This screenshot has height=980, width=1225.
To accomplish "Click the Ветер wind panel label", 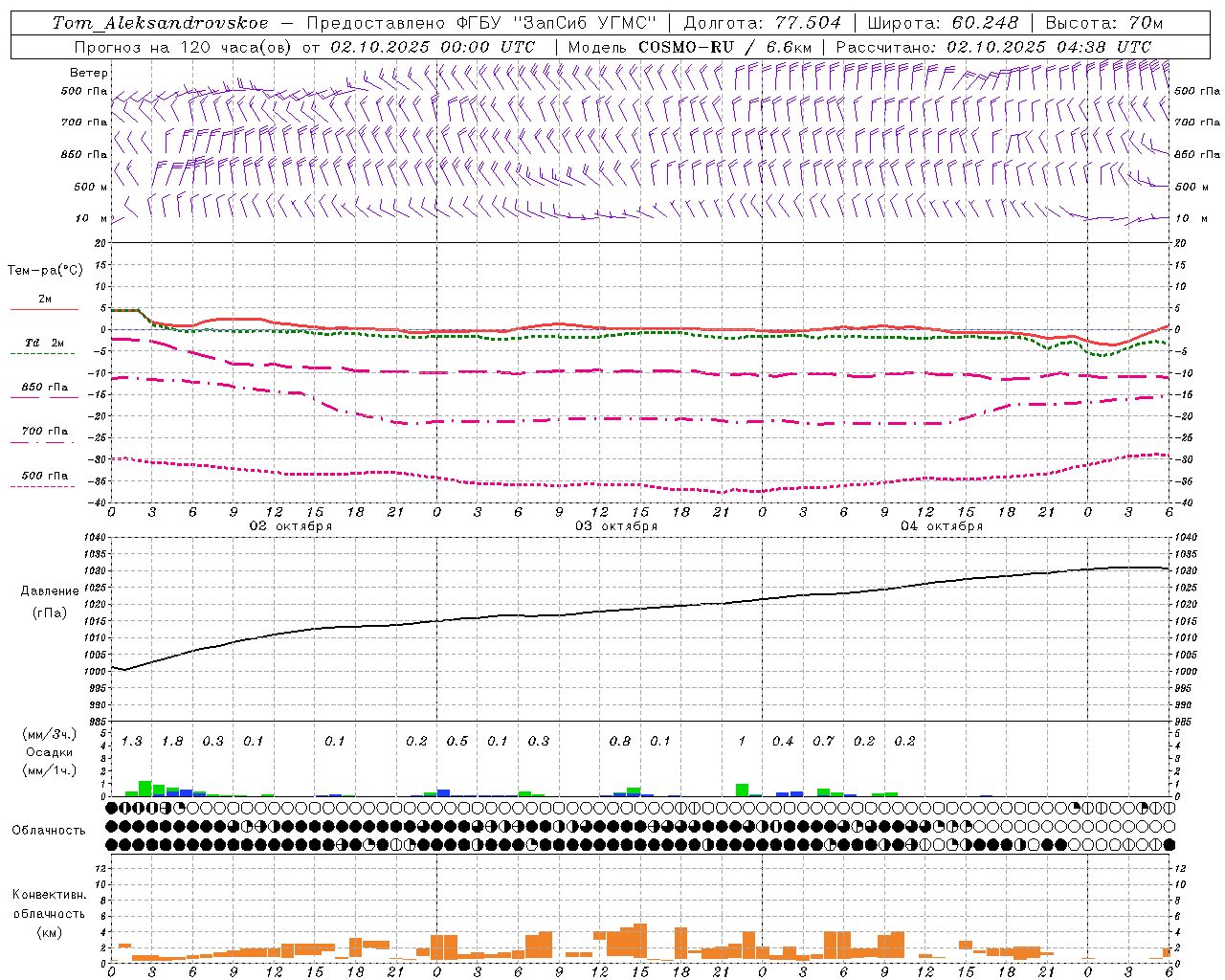I will coord(88,73).
